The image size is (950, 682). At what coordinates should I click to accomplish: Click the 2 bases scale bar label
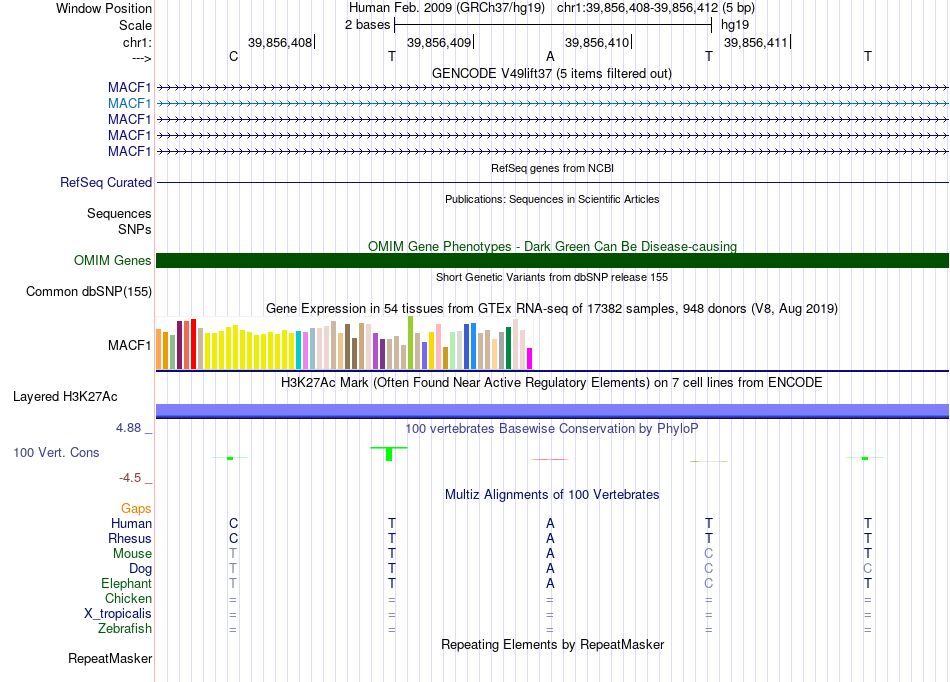pos(368,25)
